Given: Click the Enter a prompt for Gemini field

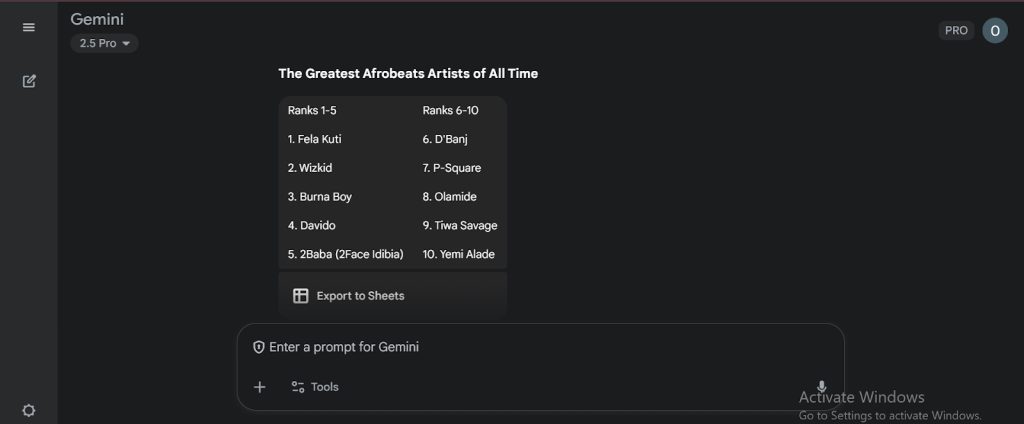Looking at the screenshot, I should point(540,348).
